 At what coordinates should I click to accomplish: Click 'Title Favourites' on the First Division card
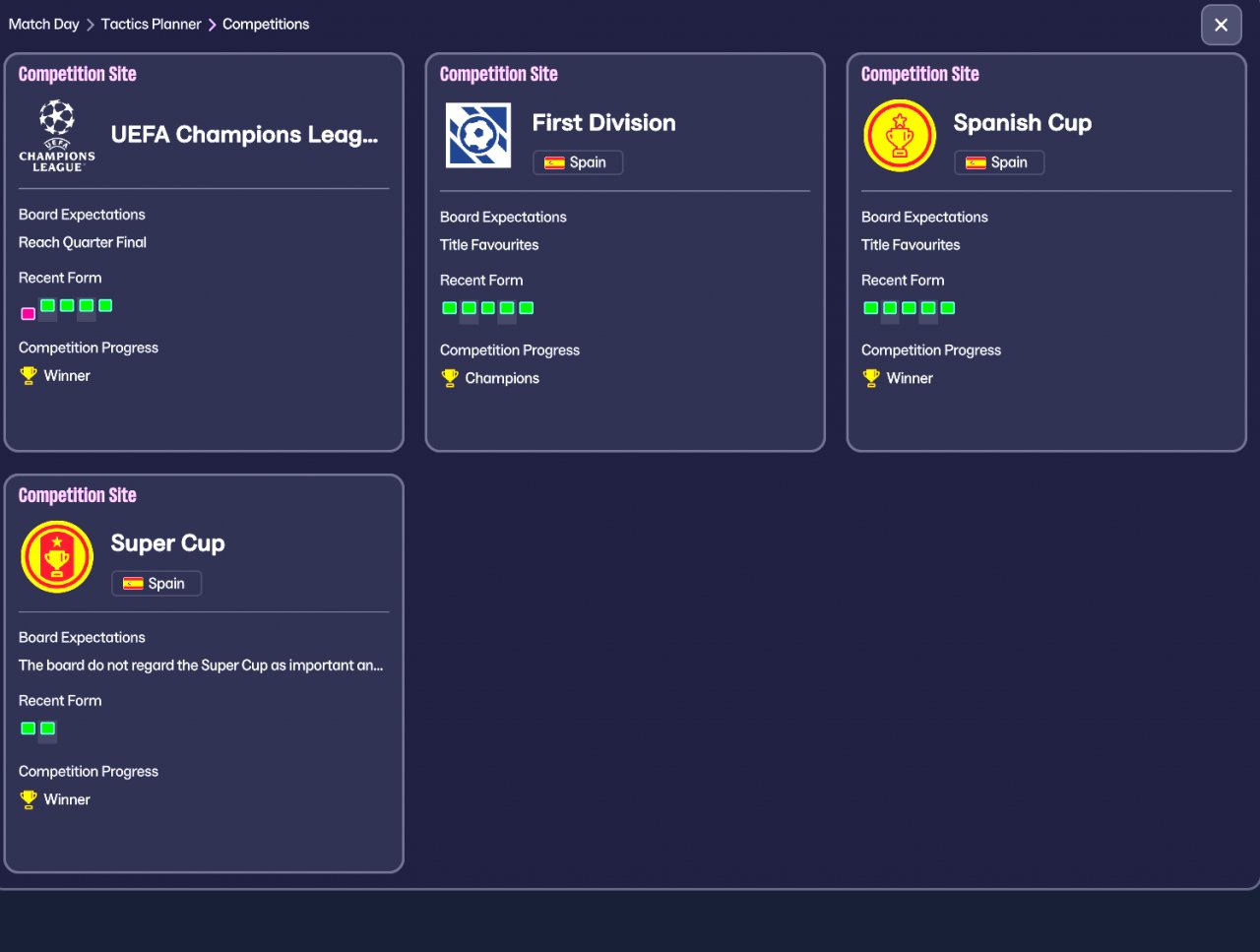tap(489, 245)
